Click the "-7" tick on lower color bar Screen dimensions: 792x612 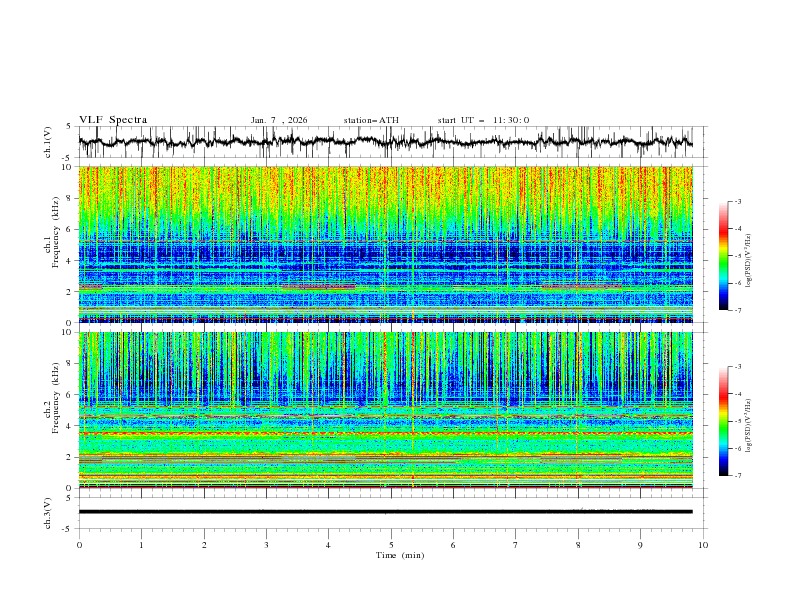click(737, 475)
